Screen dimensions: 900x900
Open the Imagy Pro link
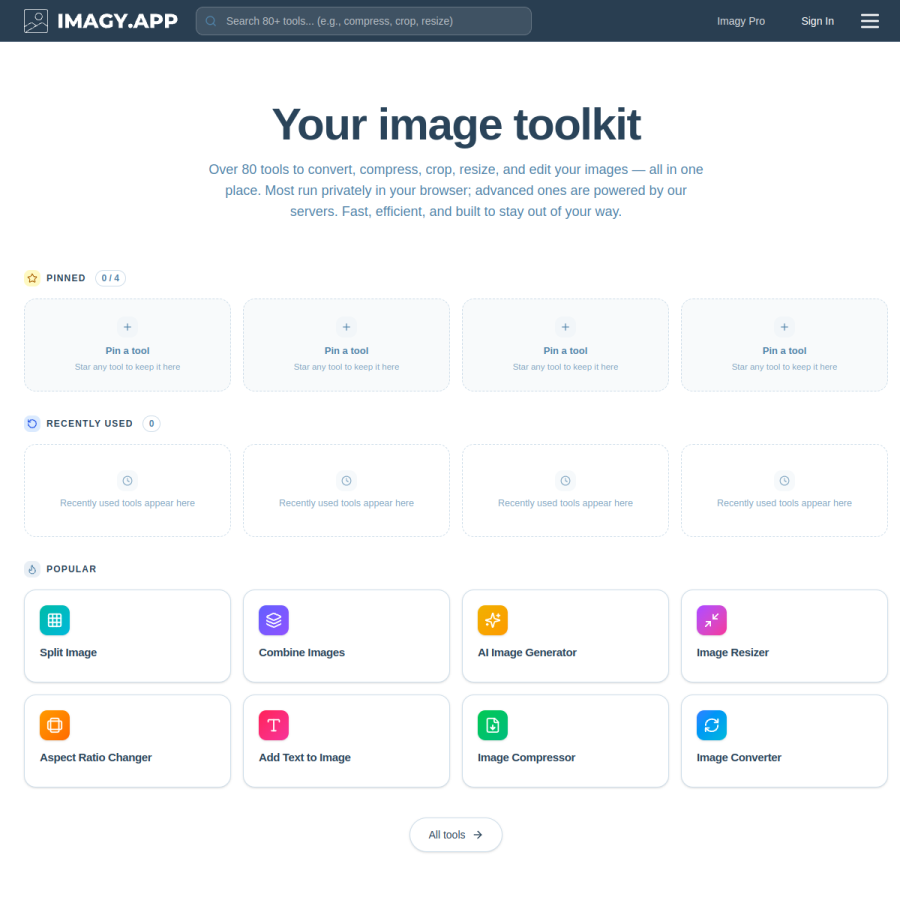740,21
